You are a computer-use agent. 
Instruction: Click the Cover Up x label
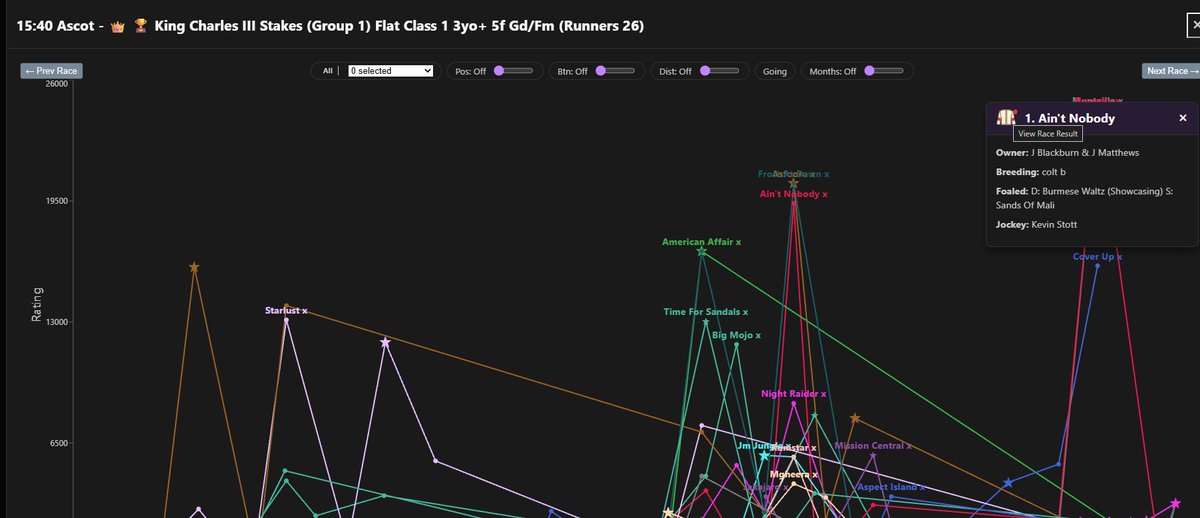[1097, 257]
